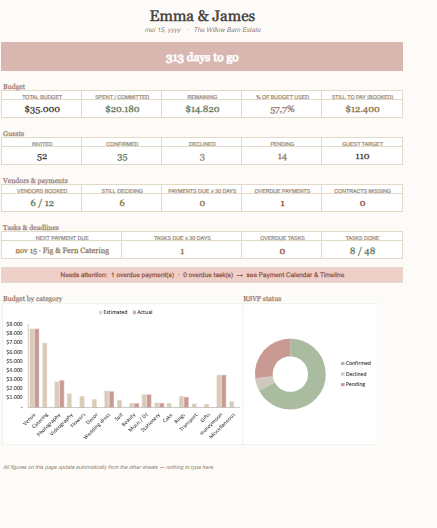Viewport: 437px width, 528px height.
Task: Click the "PENDING" header in the Guests table
Action: (282, 144)
